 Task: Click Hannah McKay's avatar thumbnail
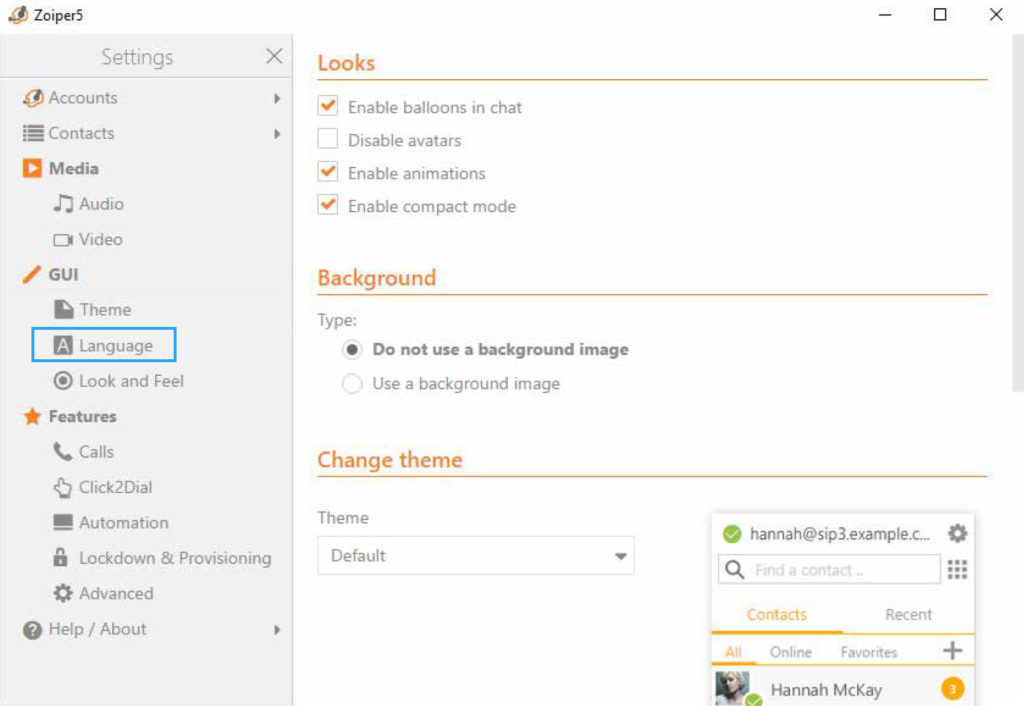[733, 688]
